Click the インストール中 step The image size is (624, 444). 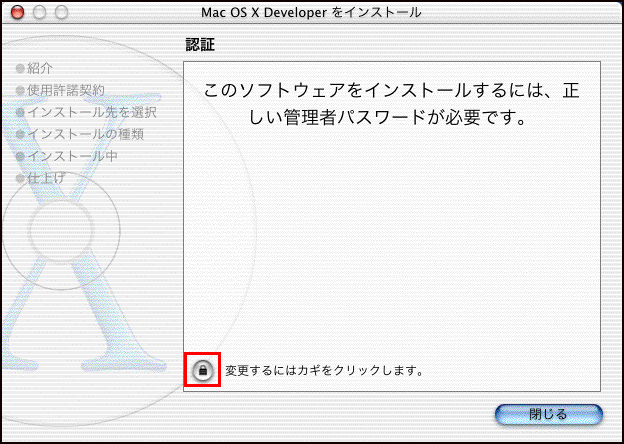coord(67,156)
